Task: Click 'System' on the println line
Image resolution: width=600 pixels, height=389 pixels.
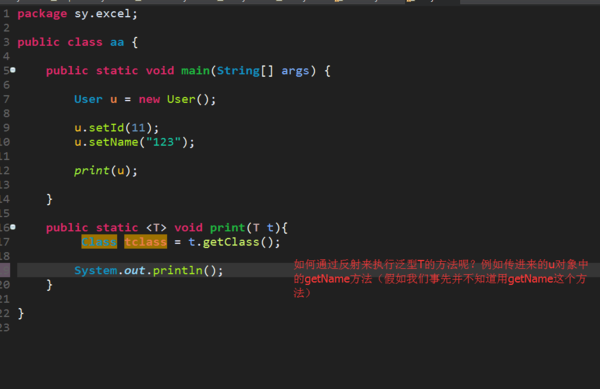Action: tap(96, 271)
